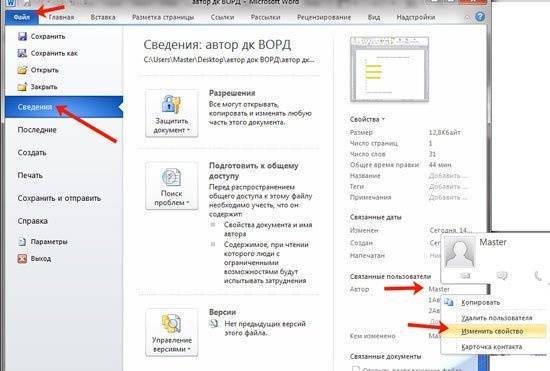Screen dimensions: 550x371
Task: Click the Размер value 12,8Кбайт
Action: pos(444,133)
